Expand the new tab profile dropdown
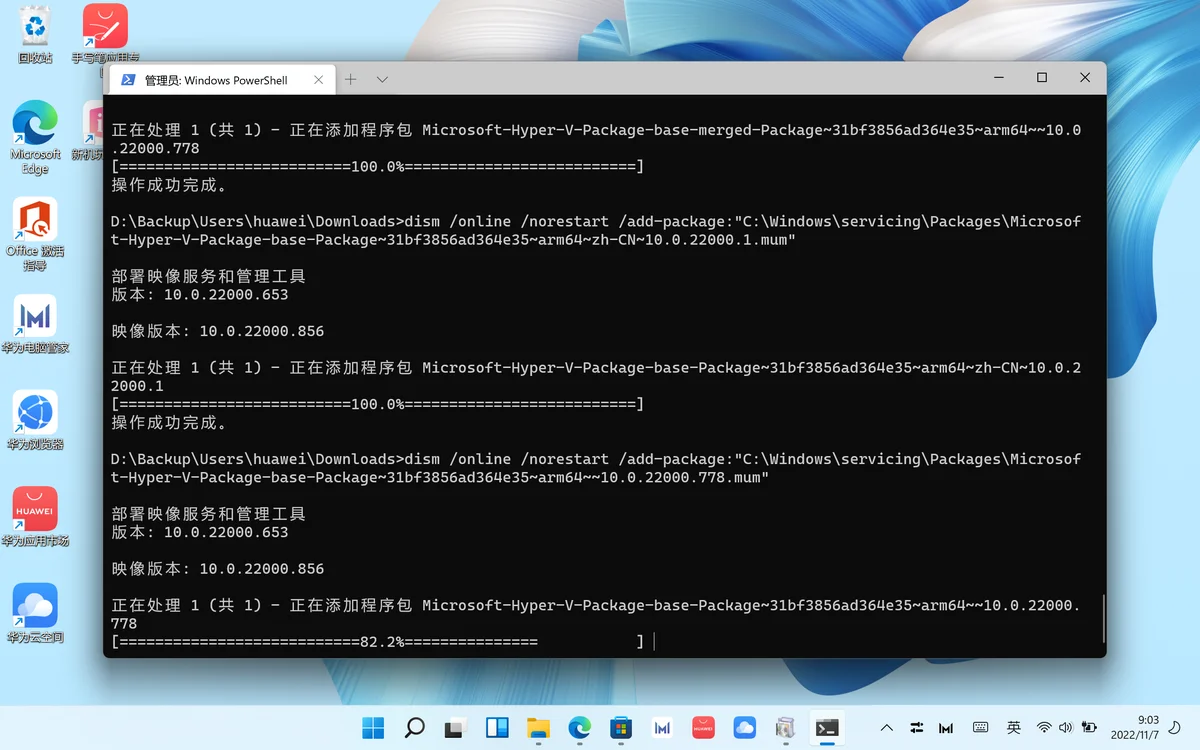The height and width of the screenshot is (750, 1200). tap(382, 79)
